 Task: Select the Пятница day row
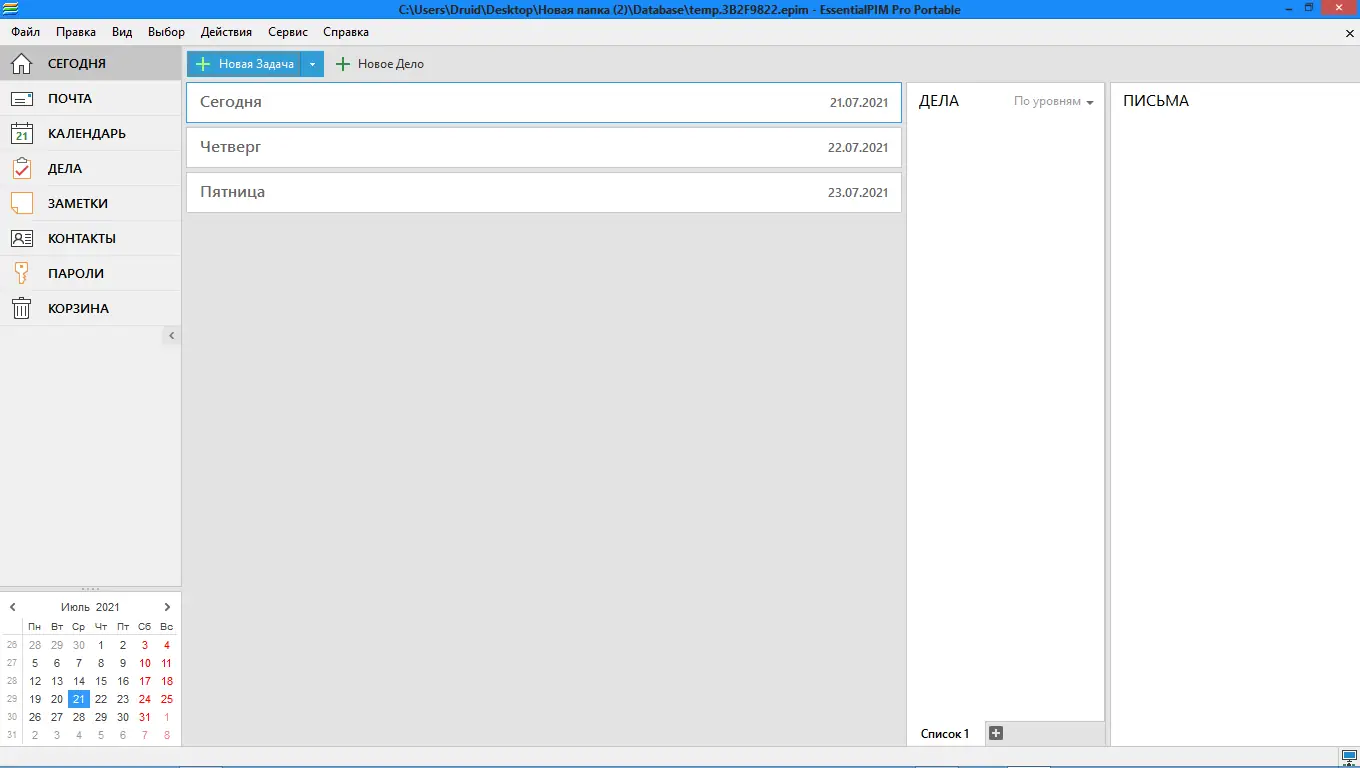pos(544,192)
